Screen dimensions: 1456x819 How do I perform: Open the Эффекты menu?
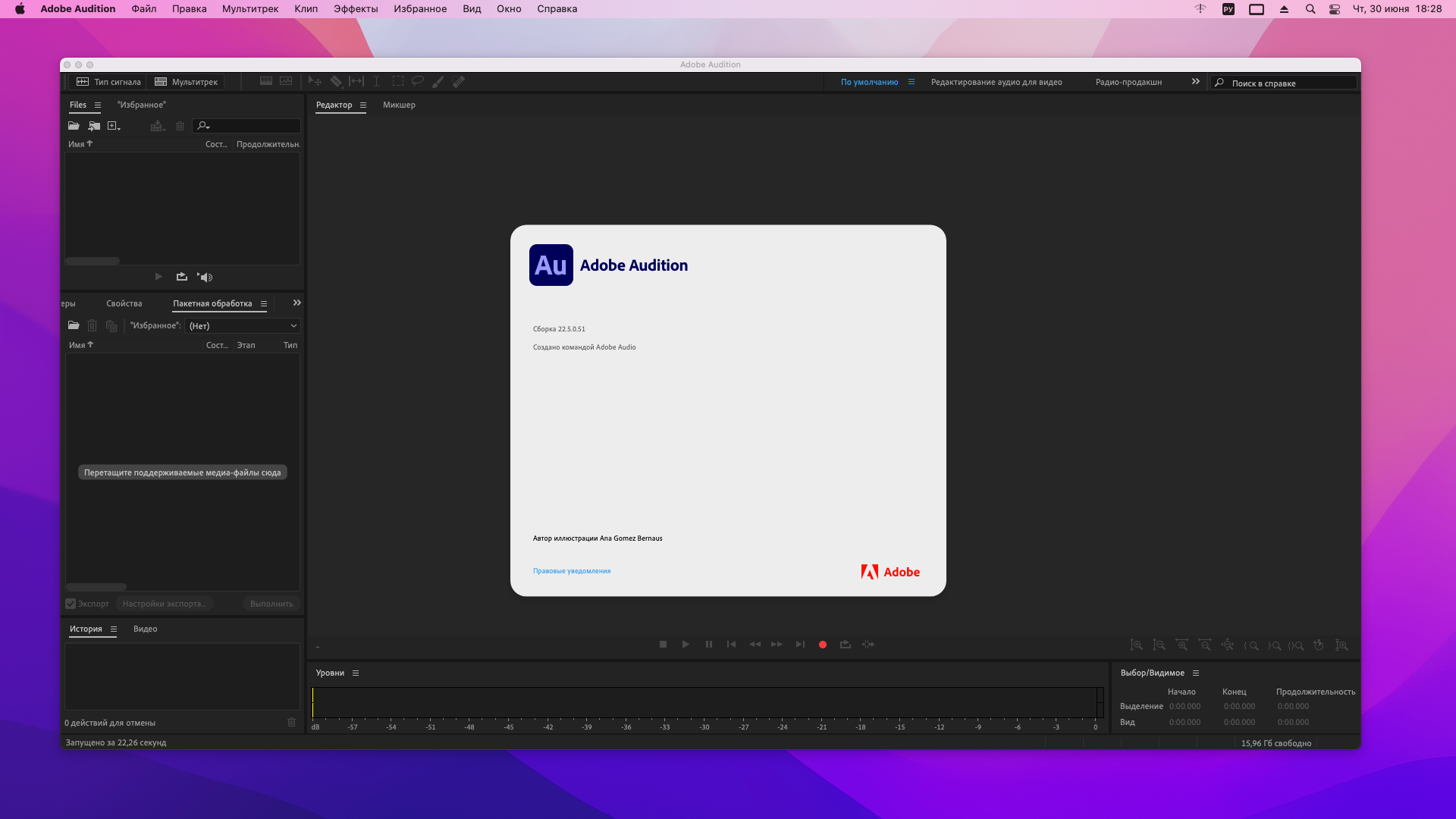(x=355, y=8)
